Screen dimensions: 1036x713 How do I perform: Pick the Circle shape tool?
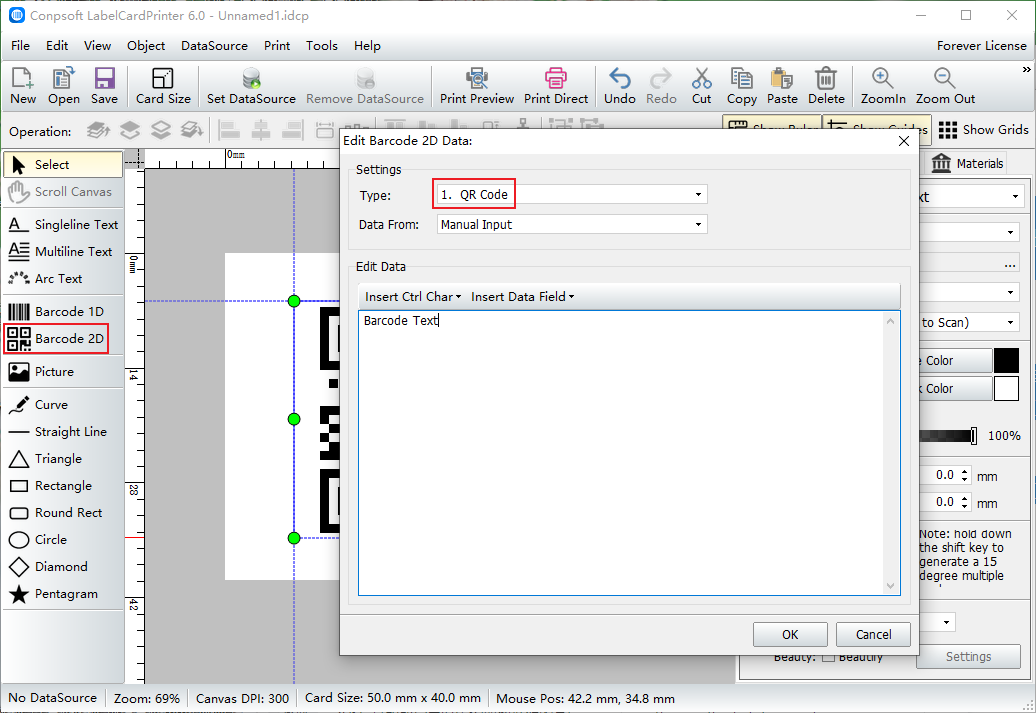63,540
